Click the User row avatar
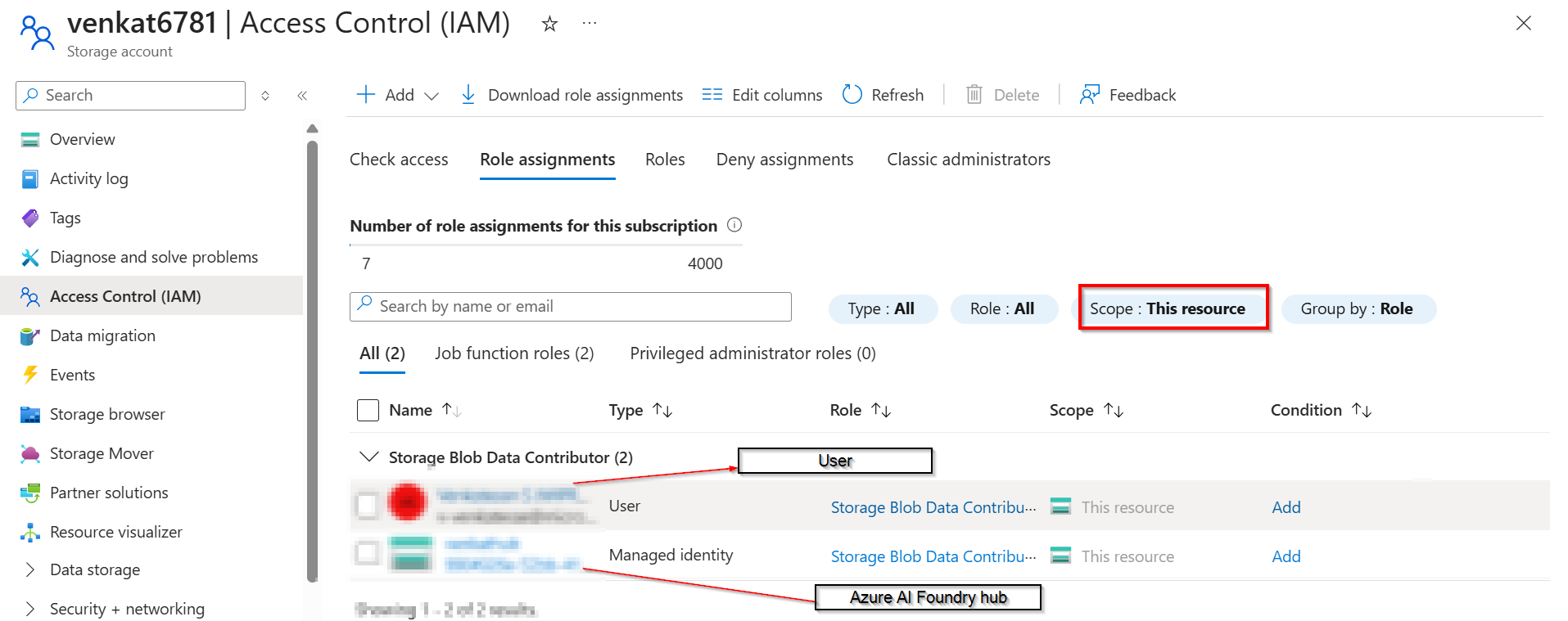 407,502
